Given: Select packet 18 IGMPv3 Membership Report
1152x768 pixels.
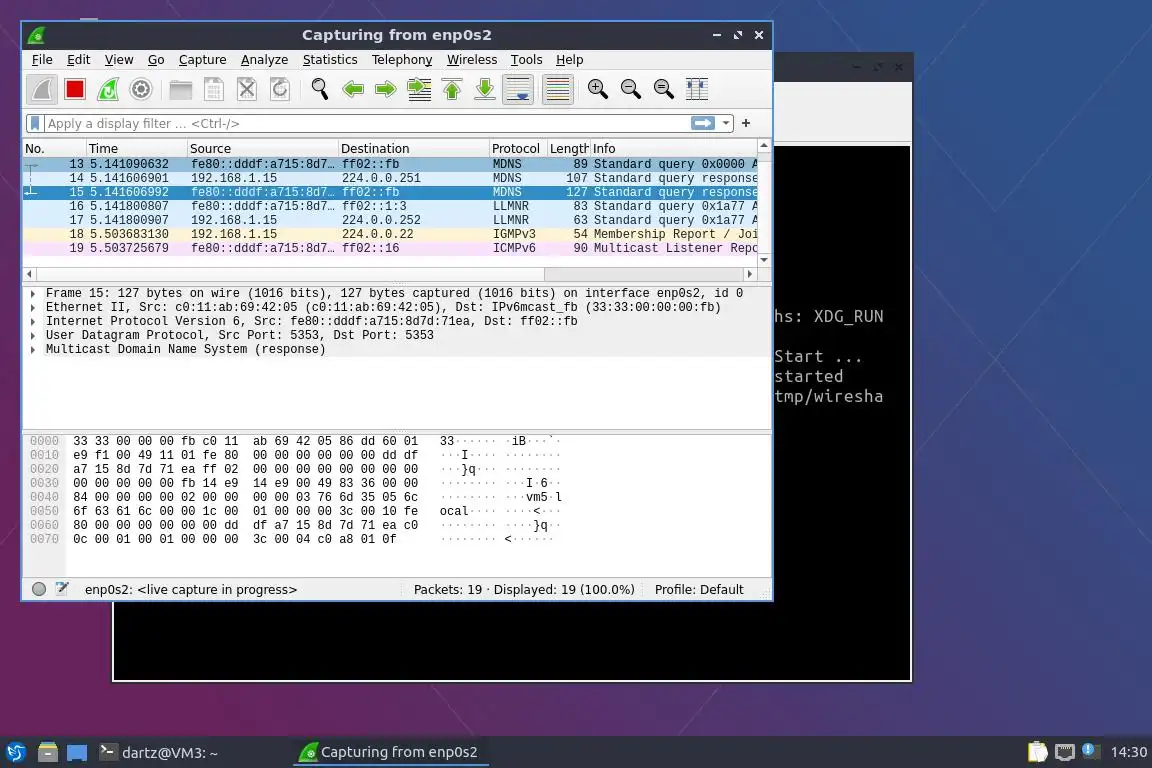Looking at the screenshot, I should click(x=390, y=234).
